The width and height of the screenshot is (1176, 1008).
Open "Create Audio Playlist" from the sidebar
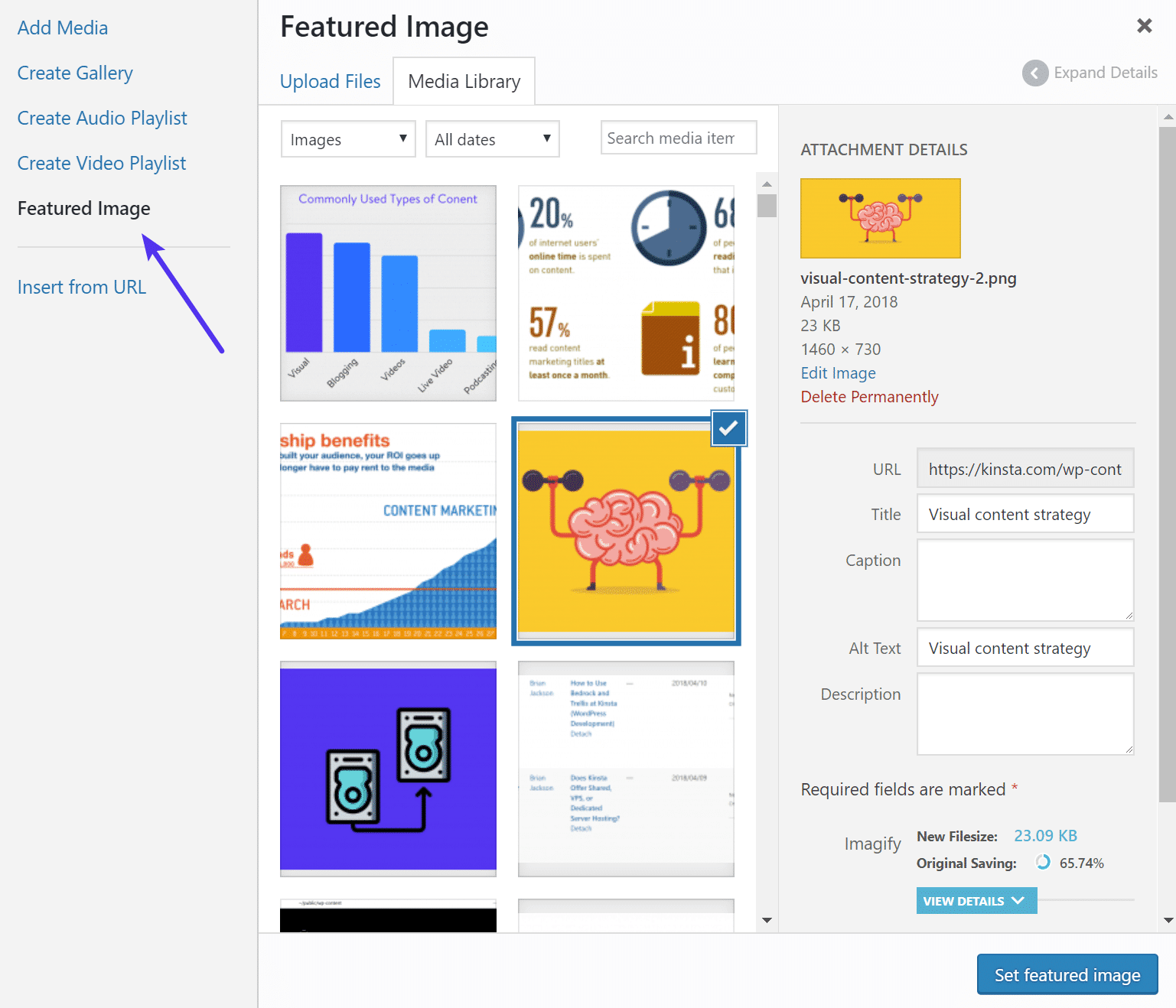coord(102,118)
